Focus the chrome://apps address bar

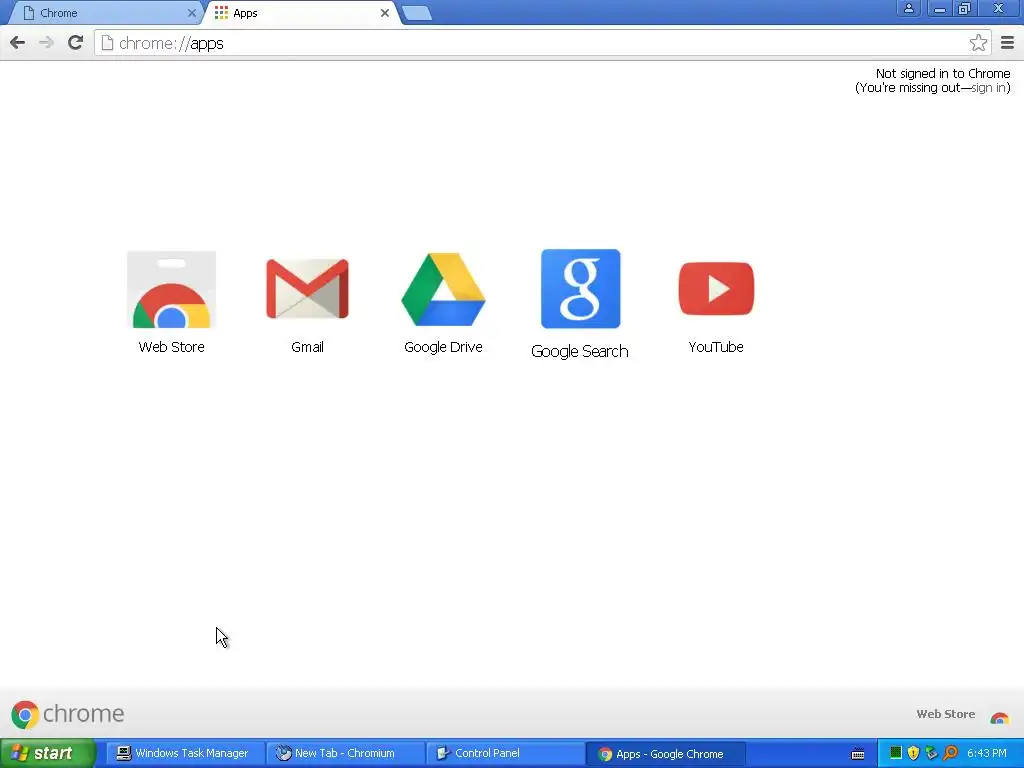click(542, 43)
